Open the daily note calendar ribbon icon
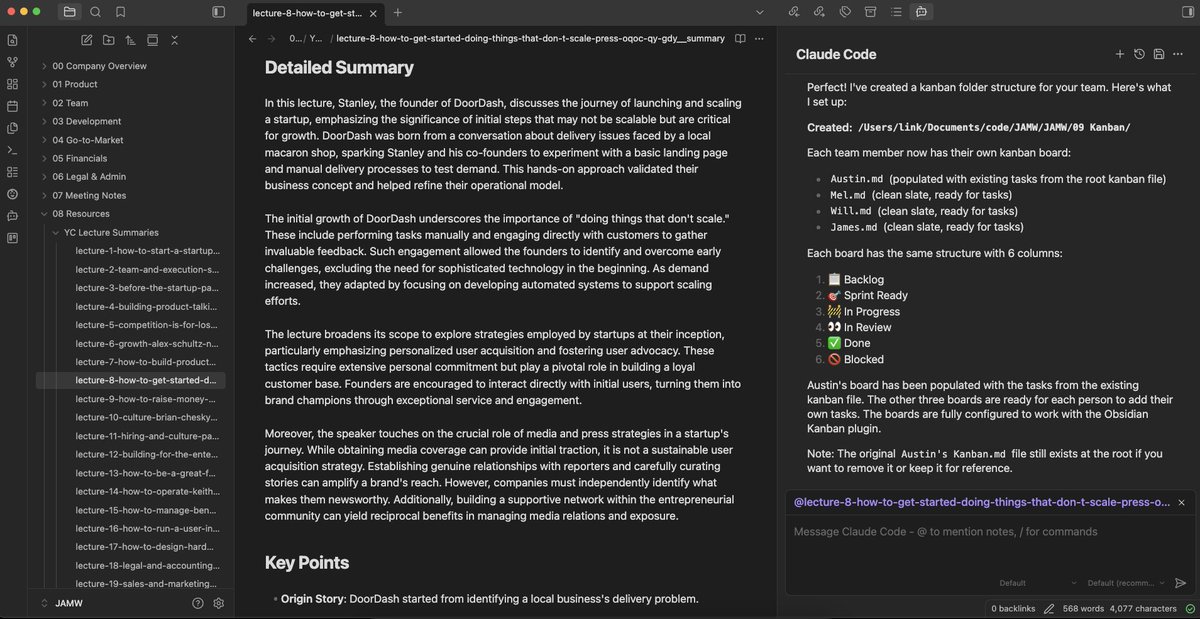The image size is (1200, 619). pos(12,106)
